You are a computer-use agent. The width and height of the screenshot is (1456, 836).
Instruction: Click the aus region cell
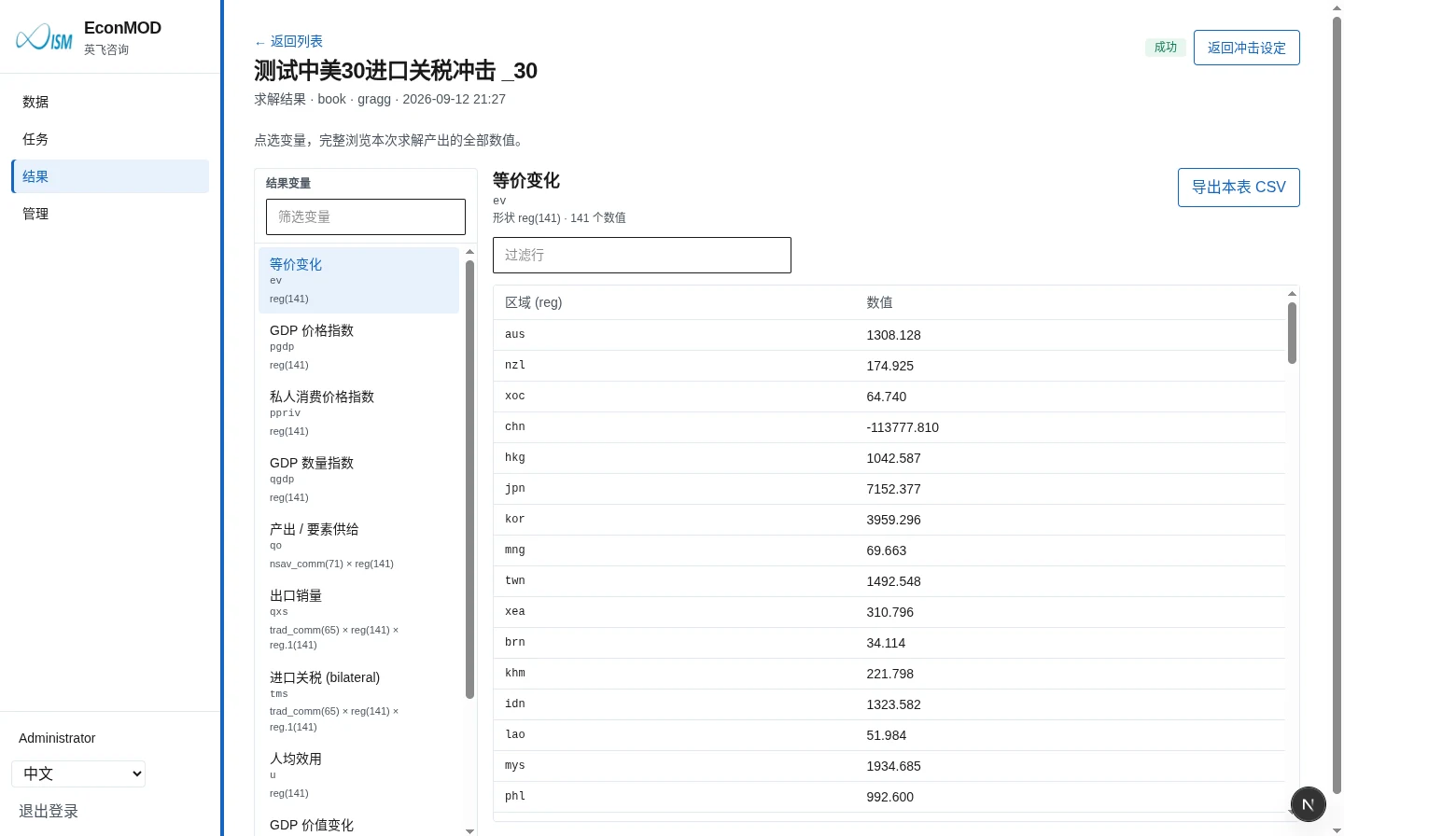point(515,334)
